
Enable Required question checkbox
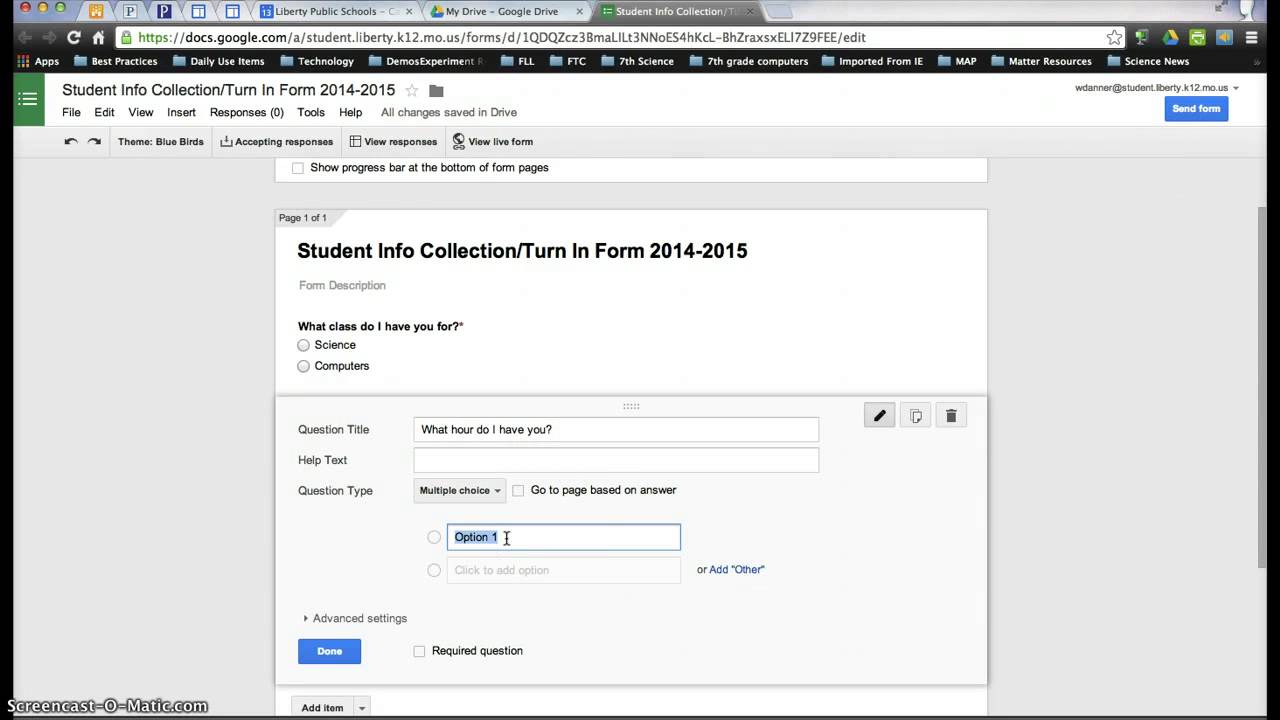[x=420, y=651]
